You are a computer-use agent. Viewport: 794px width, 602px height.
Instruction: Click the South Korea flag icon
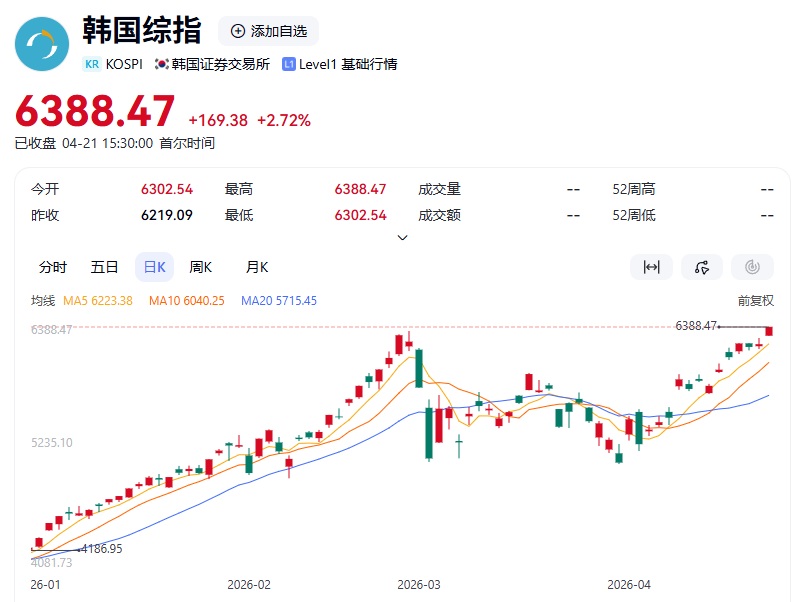click(161, 64)
